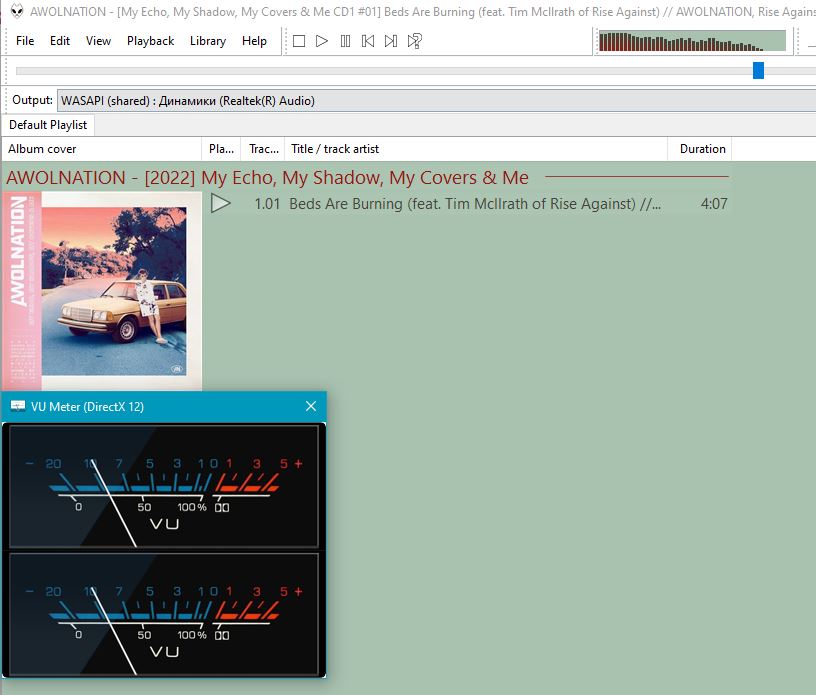The height and width of the screenshot is (695, 816).
Task: Click the random playback button
Action: coord(415,41)
